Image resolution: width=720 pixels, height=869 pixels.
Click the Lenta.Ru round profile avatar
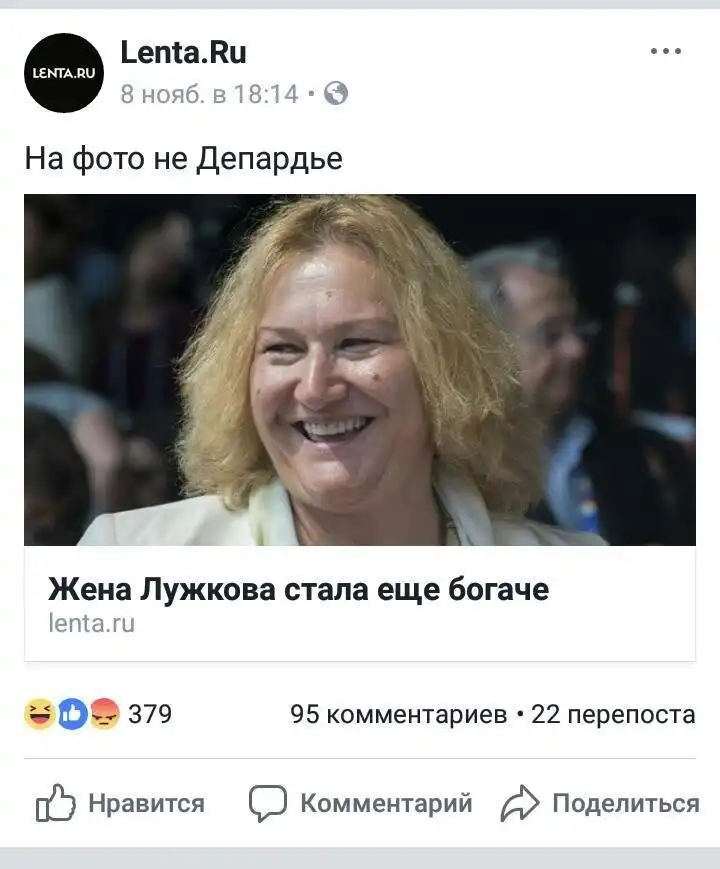pos(64,73)
